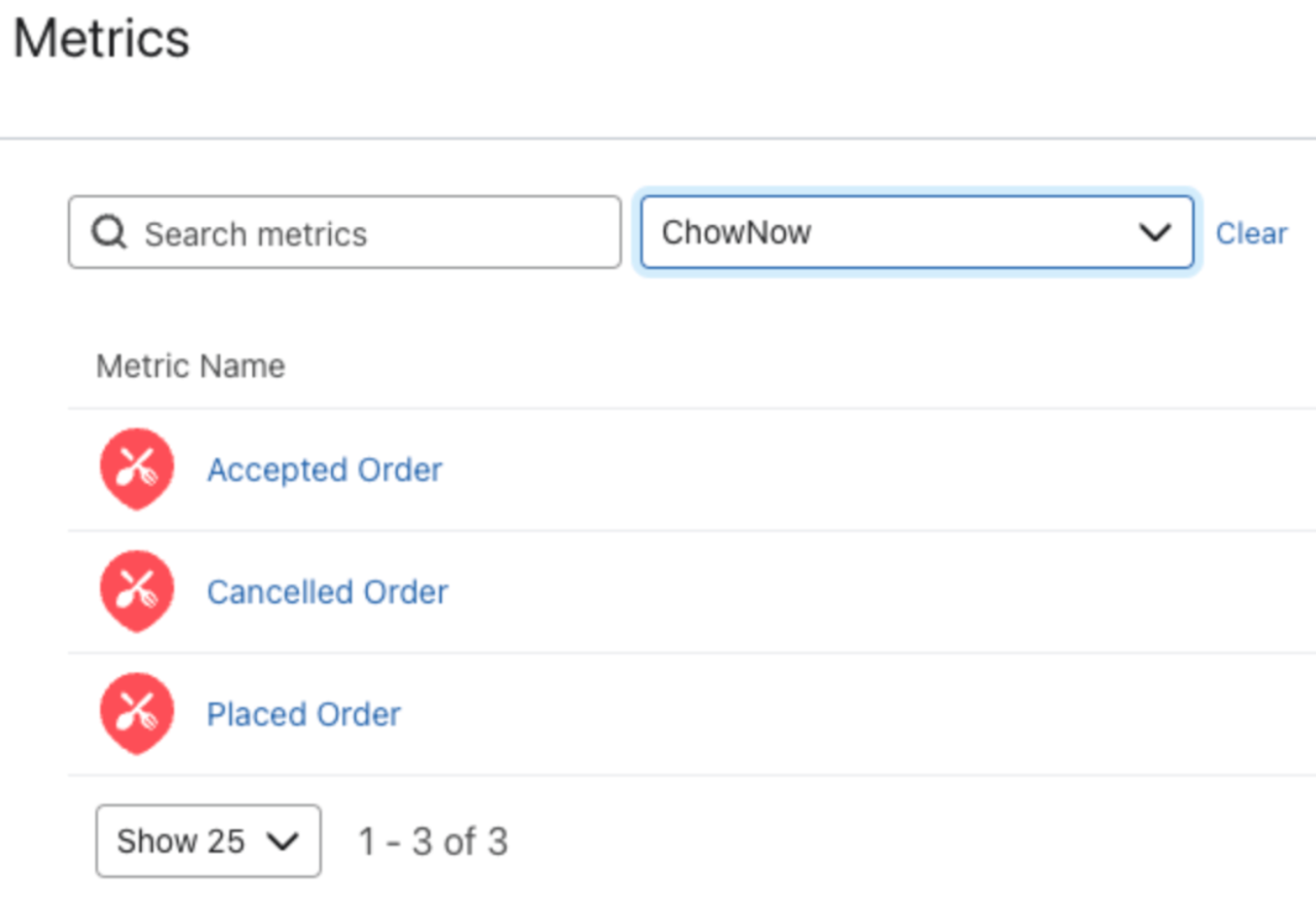Click the ChowNow icon beside Placed Order
This screenshot has height=912, width=1316.
pos(137,713)
